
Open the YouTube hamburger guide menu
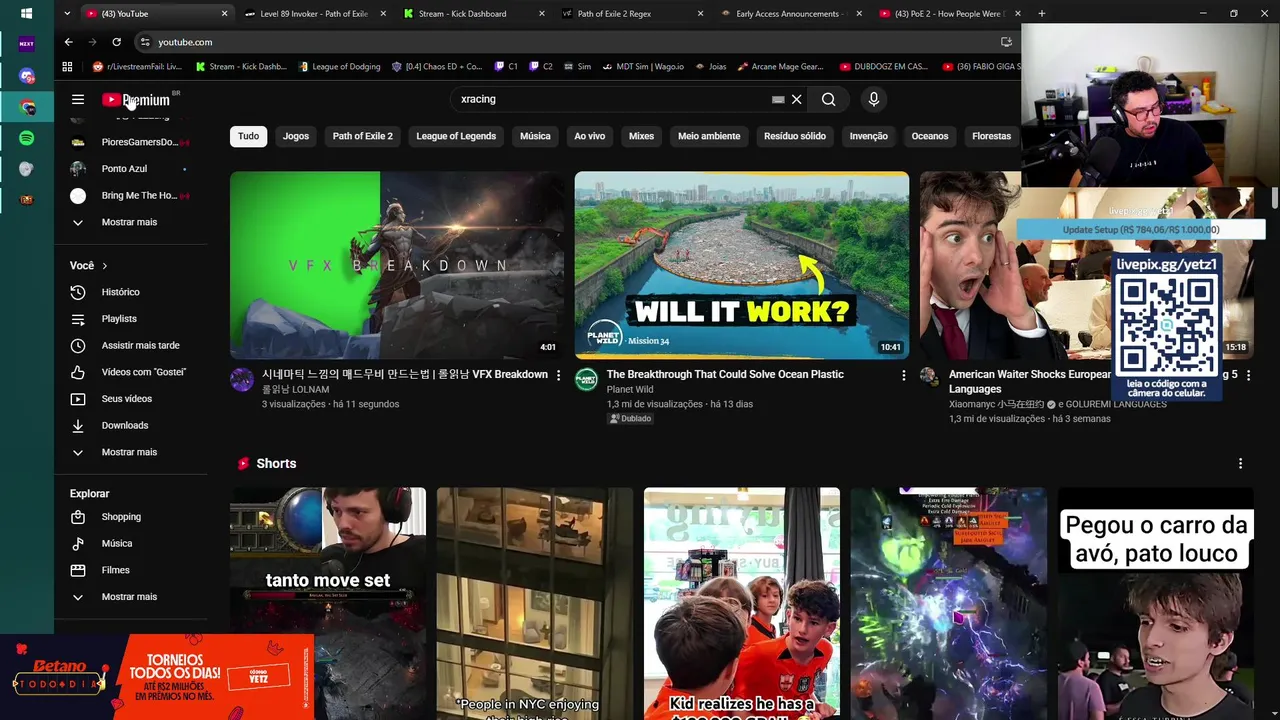(x=78, y=99)
